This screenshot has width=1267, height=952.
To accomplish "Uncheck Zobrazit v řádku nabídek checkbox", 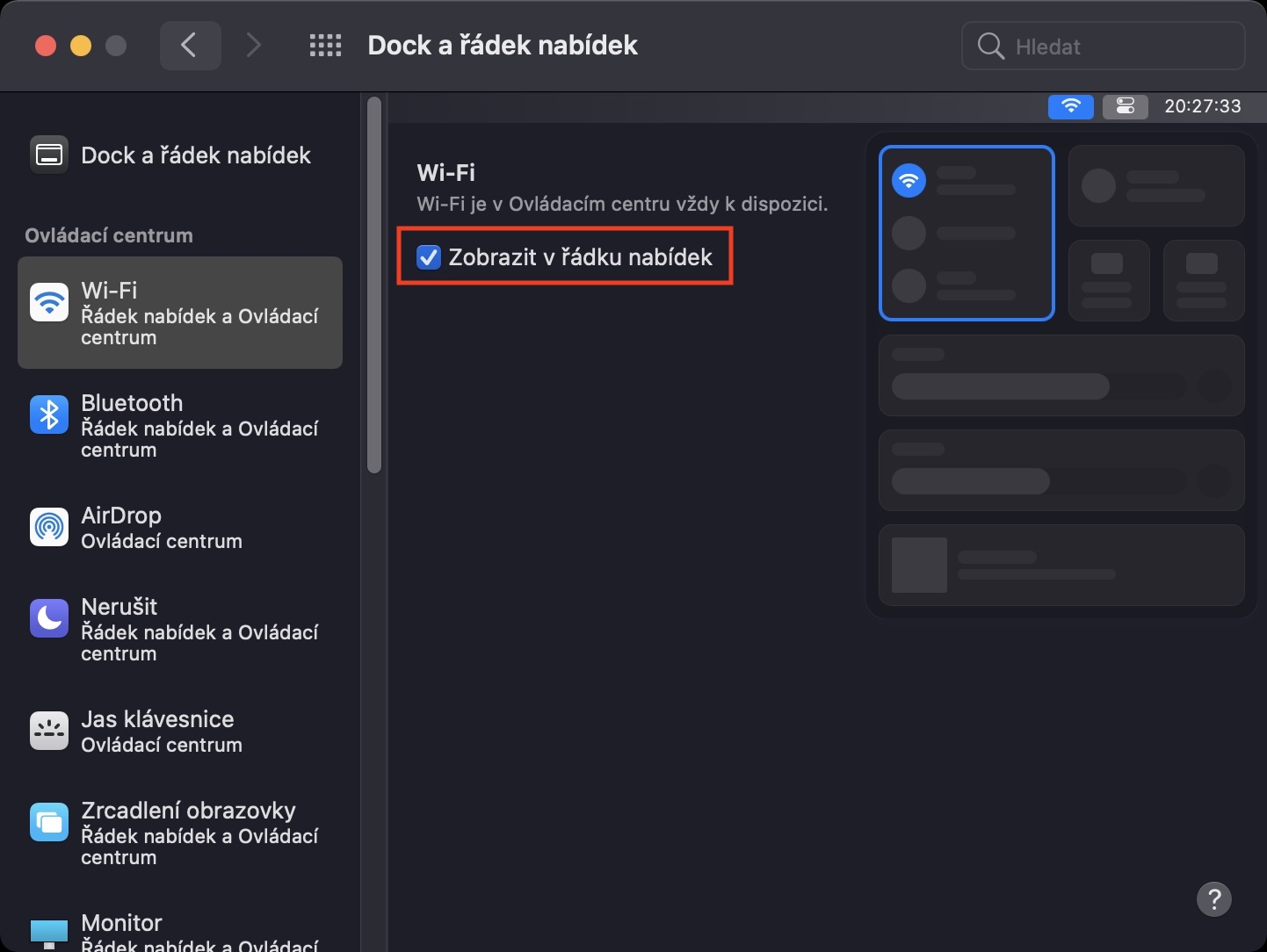I will tap(429, 257).
